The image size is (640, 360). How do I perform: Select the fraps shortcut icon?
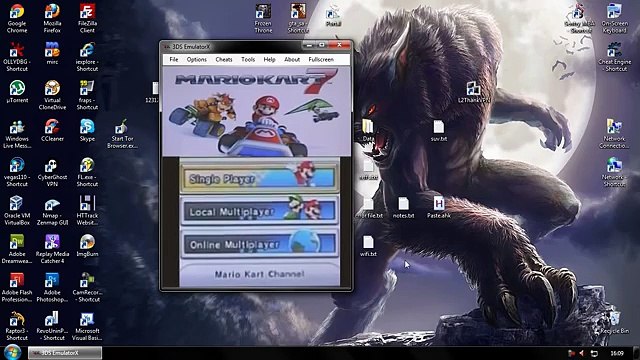coord(87,96)
